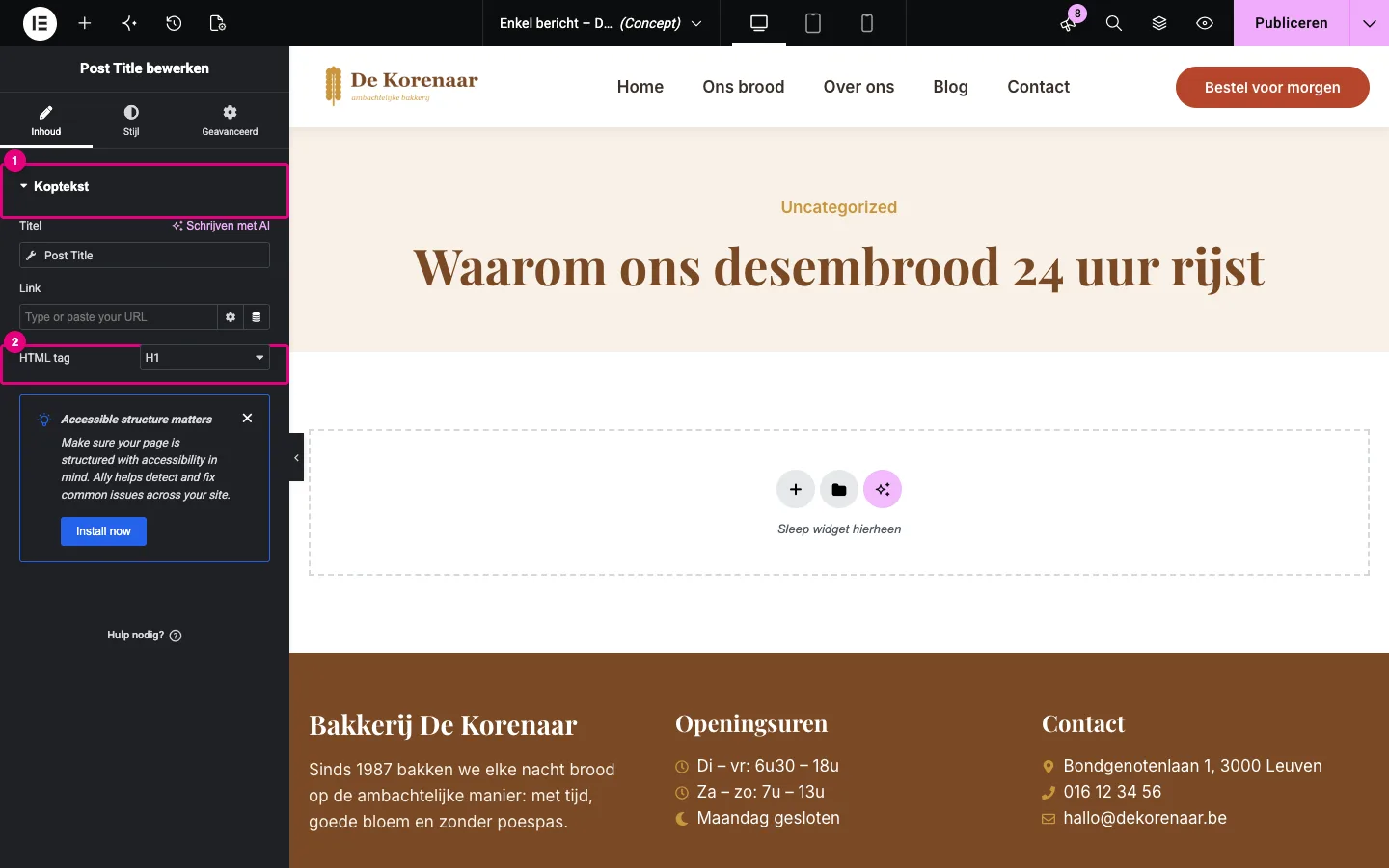Open the Finder search icon

(x=1114, y=23)
